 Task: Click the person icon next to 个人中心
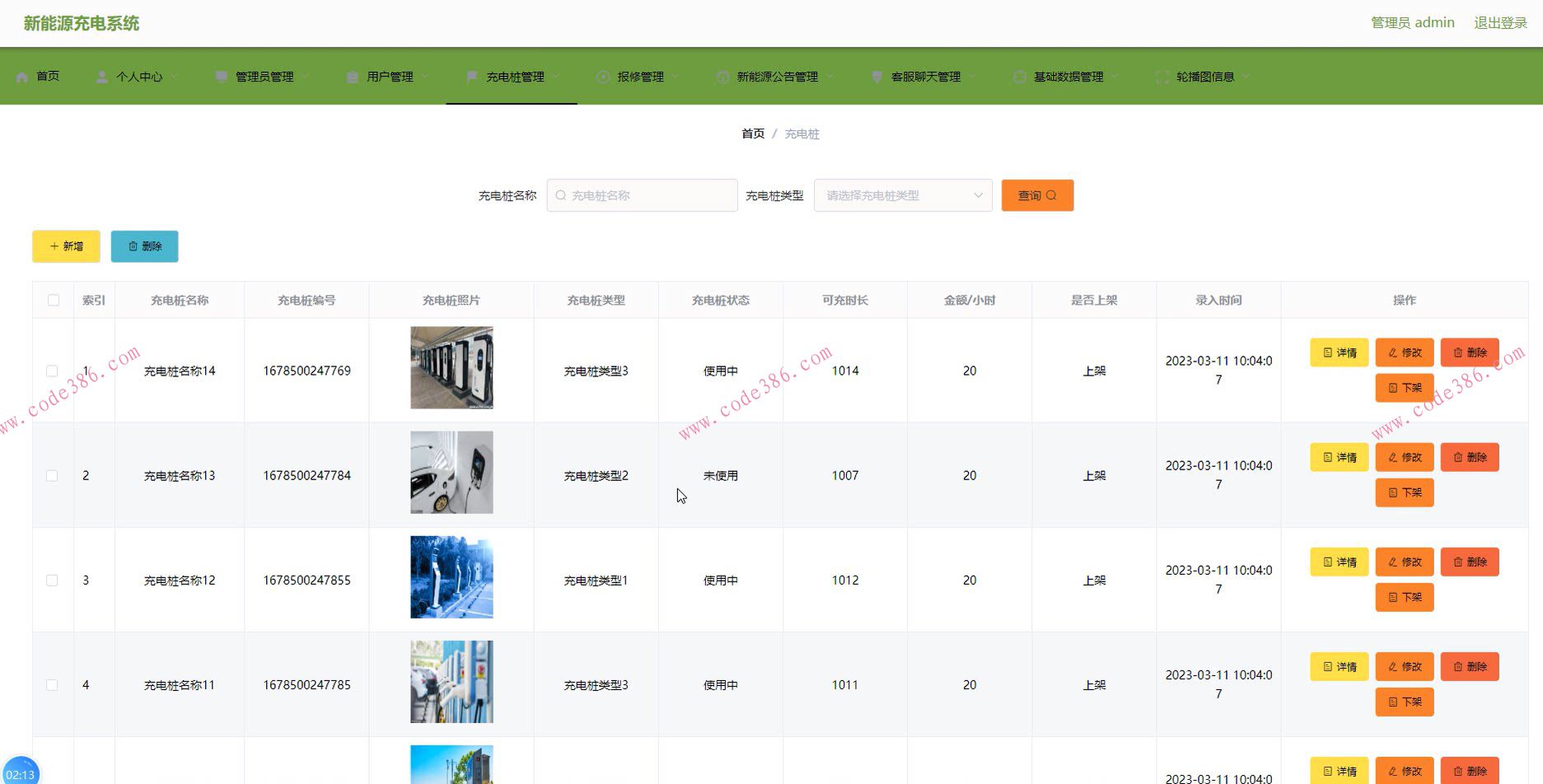(101, 76)
